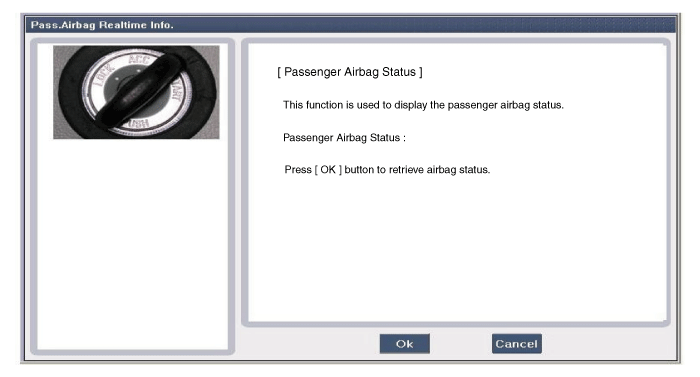
Task: Select the [ Passenger Airbag Status ] heading
Action: tap(350, 72)
